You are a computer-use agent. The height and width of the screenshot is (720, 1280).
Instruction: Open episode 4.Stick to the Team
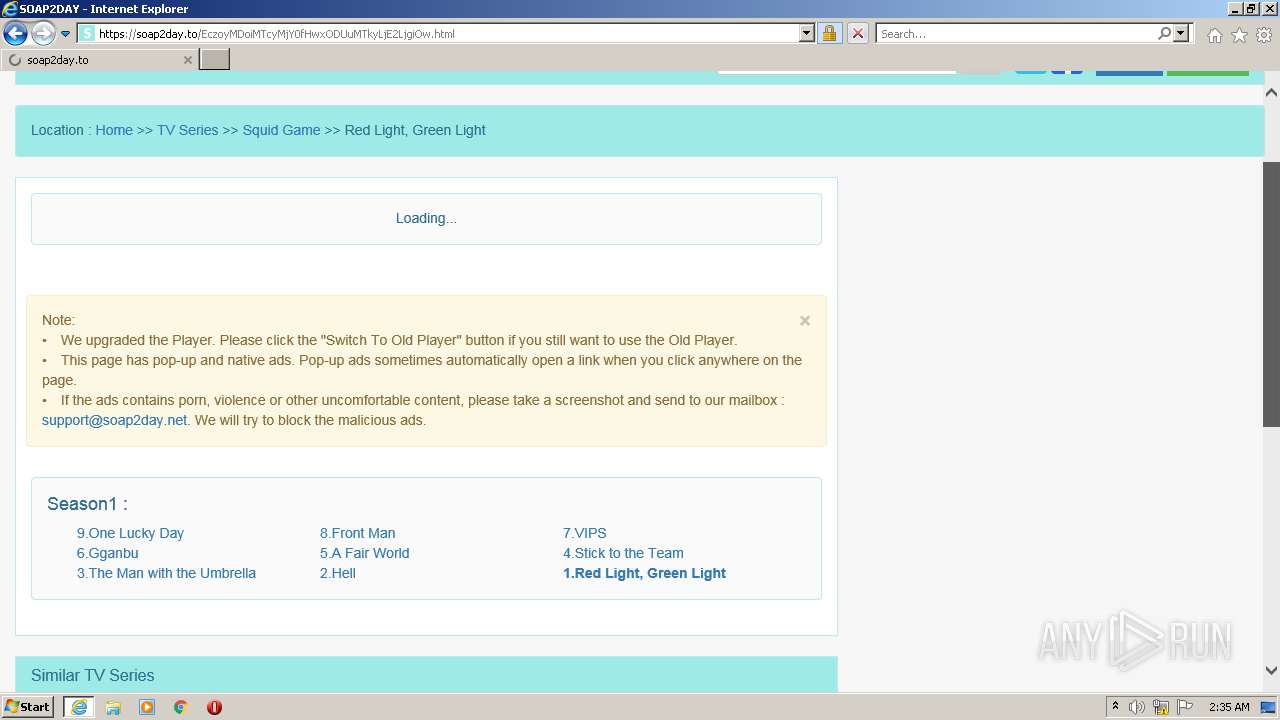point(623,553)
